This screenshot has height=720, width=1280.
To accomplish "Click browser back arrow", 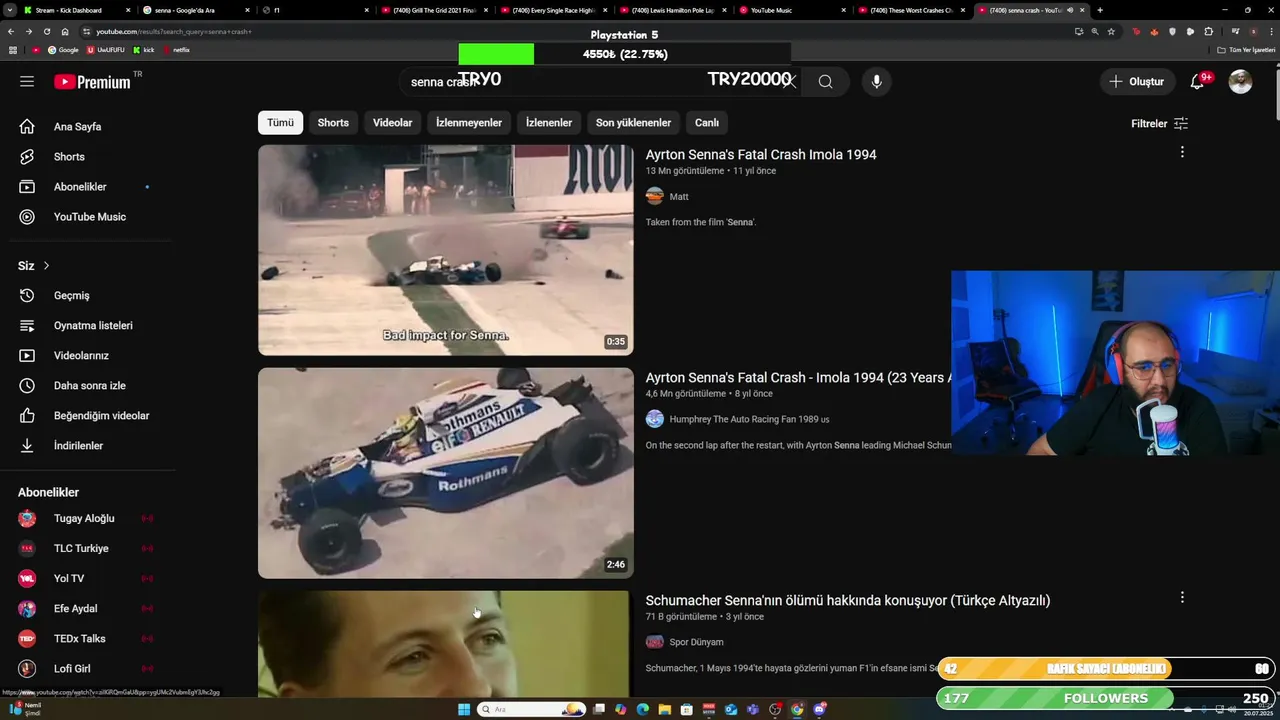I will pos(12,31).
